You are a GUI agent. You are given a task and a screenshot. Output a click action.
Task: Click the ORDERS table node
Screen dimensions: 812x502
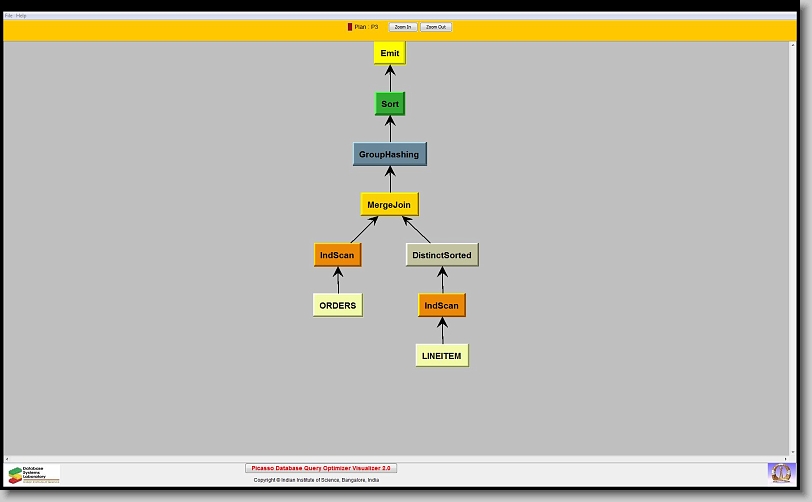pyautogui.click(x=338, y=305)
